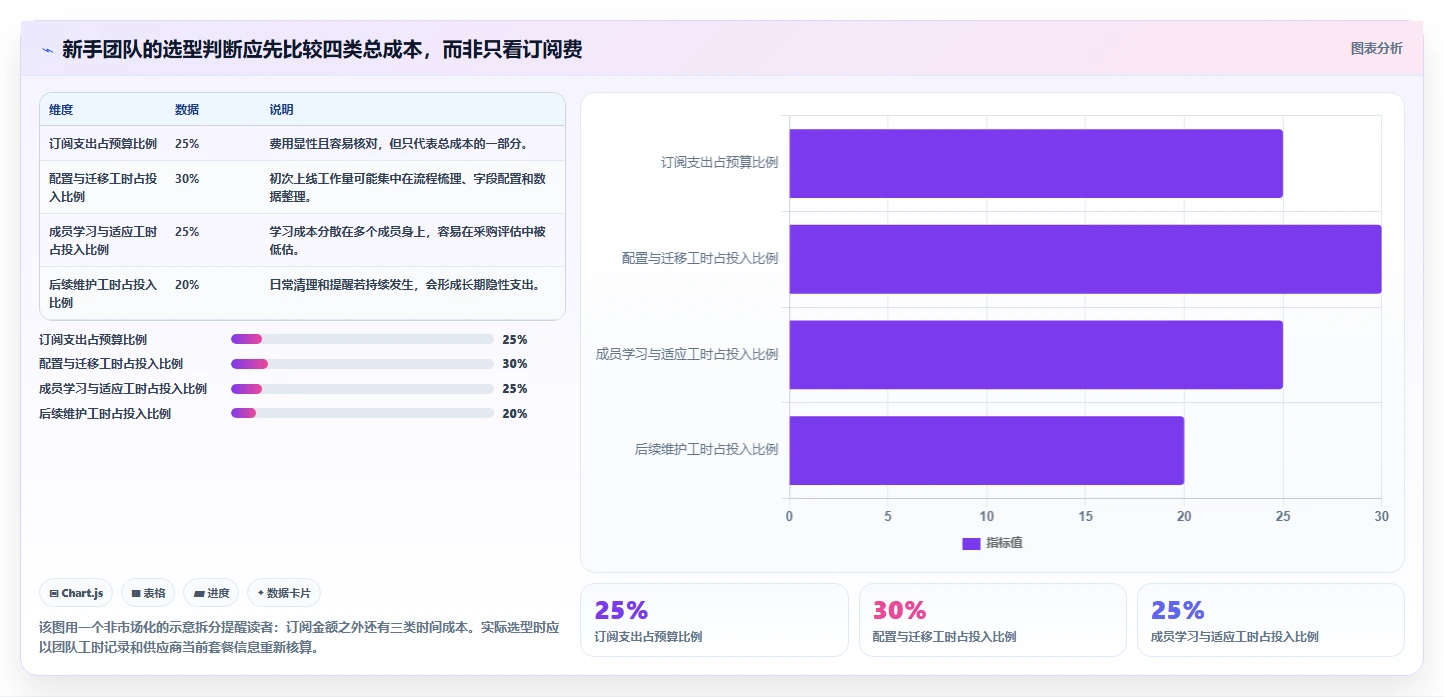Click 后续维护工时占投入比例 in the table
This screenshot has width=1444, height=697.
coord(103,294)
